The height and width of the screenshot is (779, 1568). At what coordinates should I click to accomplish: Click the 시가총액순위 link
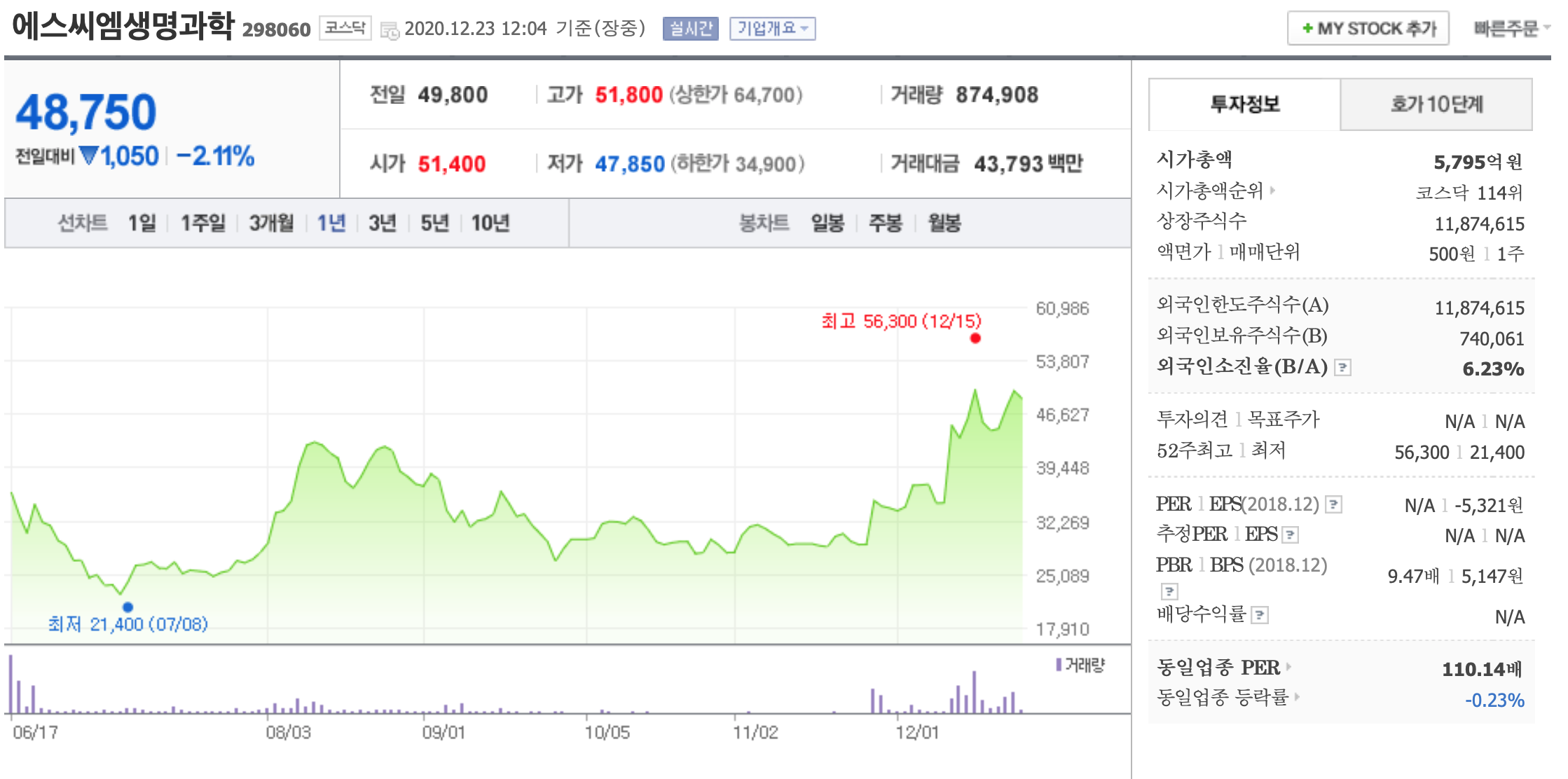click(1210, 190)
